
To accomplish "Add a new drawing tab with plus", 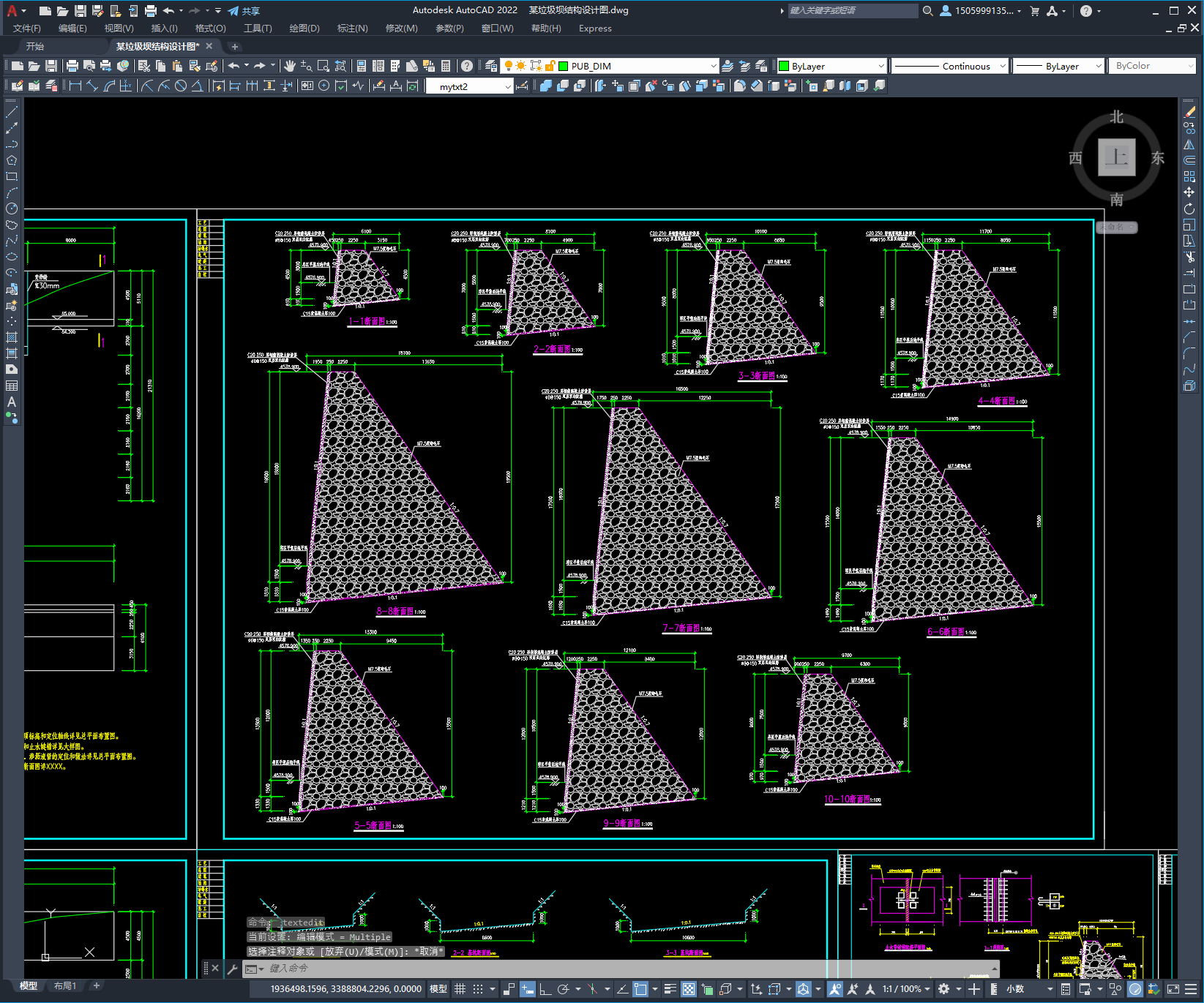I will tap(234, 46).
